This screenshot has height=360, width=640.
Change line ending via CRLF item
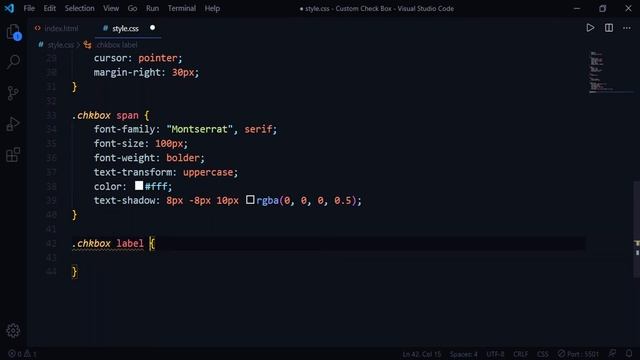tap(520, 354)
